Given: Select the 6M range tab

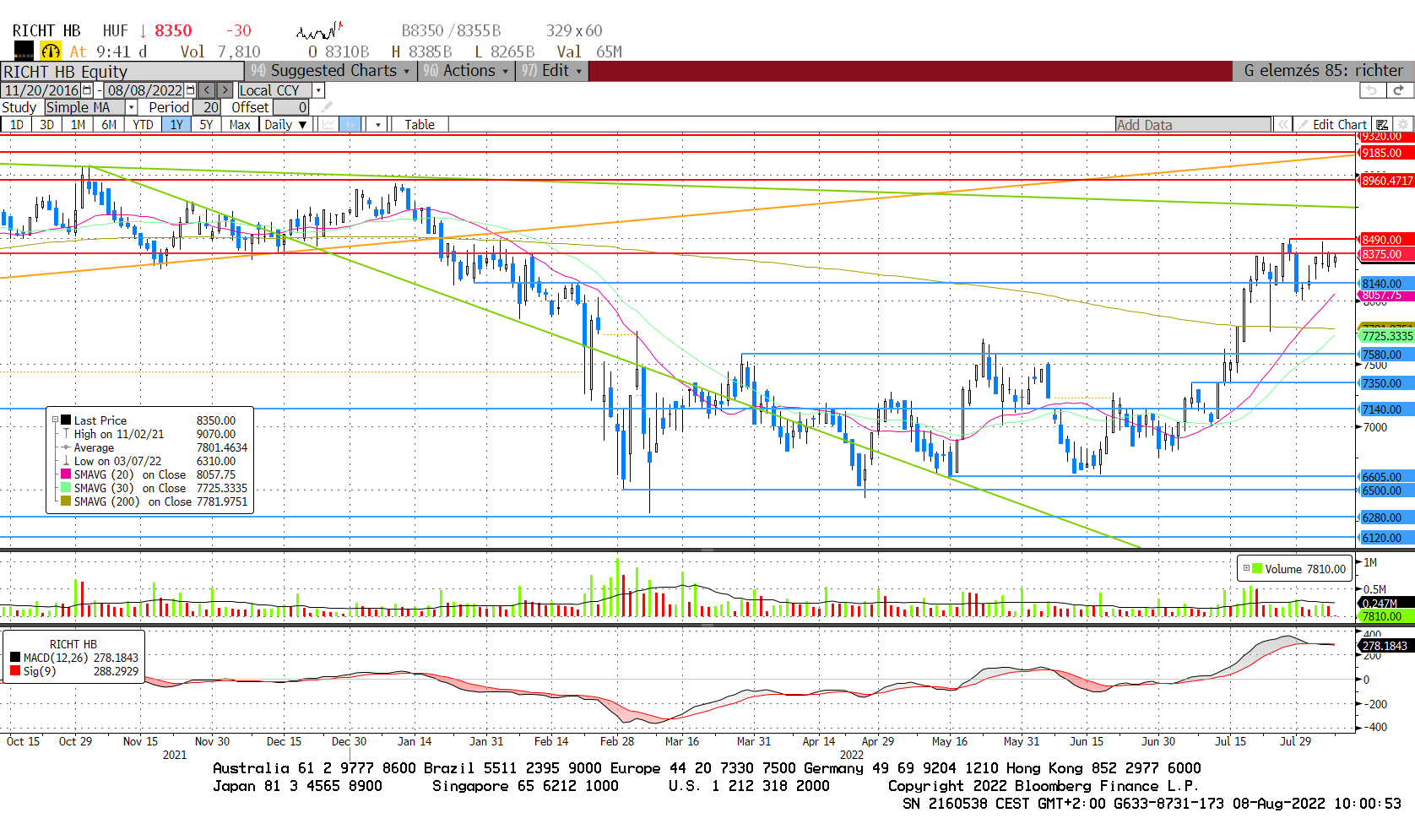Looking at the screenshot, I should pos(110,125).
